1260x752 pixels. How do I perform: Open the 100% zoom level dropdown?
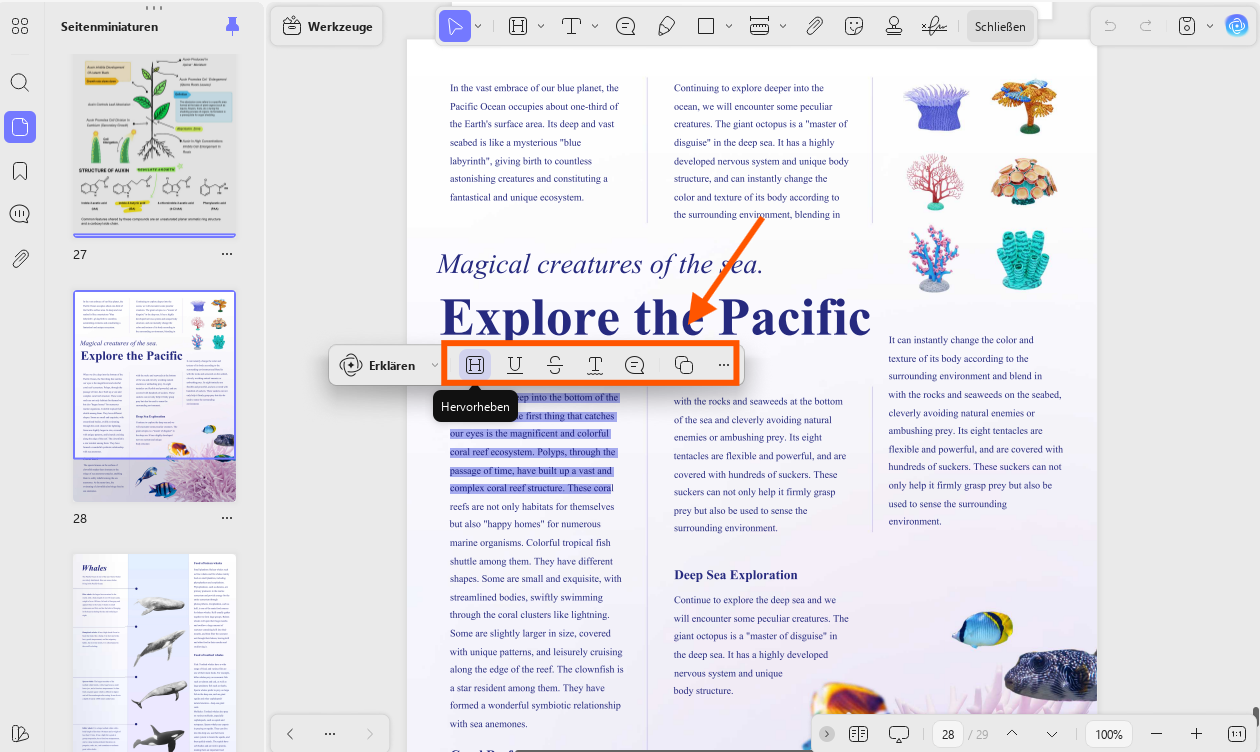1109,734
